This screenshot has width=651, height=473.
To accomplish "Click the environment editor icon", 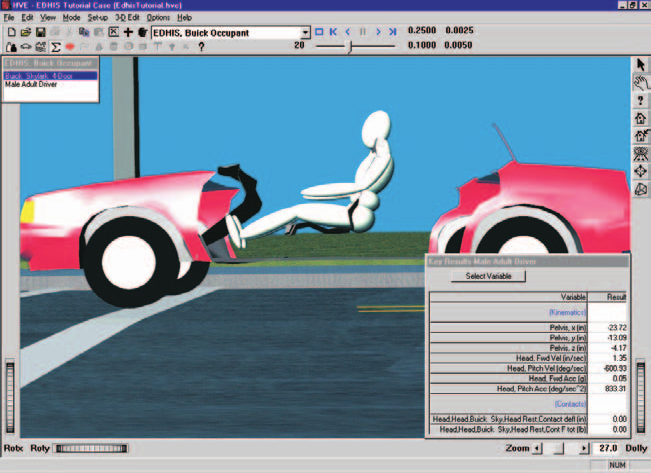I will [40, 47].
